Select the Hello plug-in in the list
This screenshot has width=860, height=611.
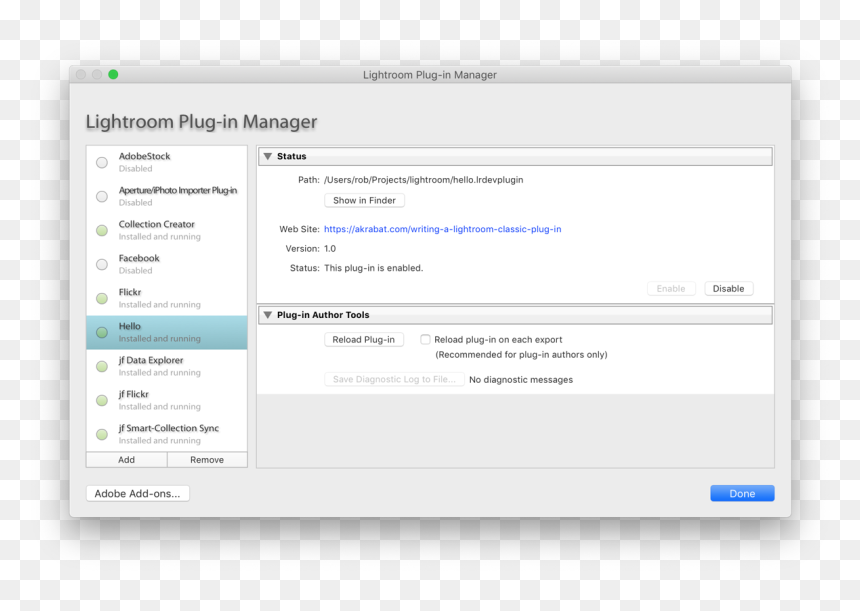tap(167, 332)
